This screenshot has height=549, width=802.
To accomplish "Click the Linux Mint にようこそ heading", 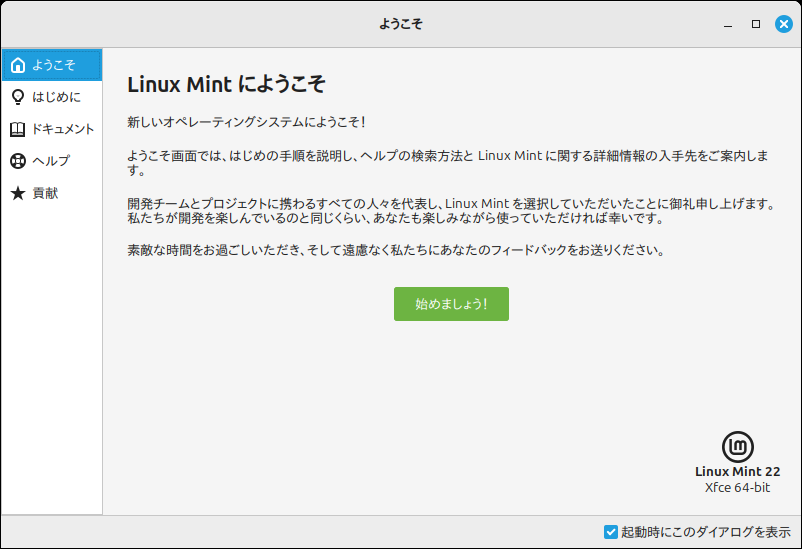I will click(227, 84).
